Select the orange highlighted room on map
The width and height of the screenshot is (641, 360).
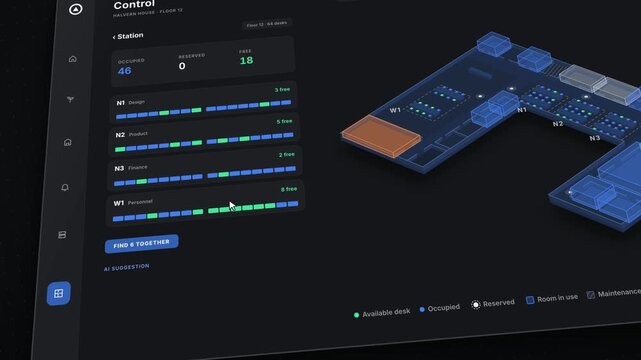380,136
